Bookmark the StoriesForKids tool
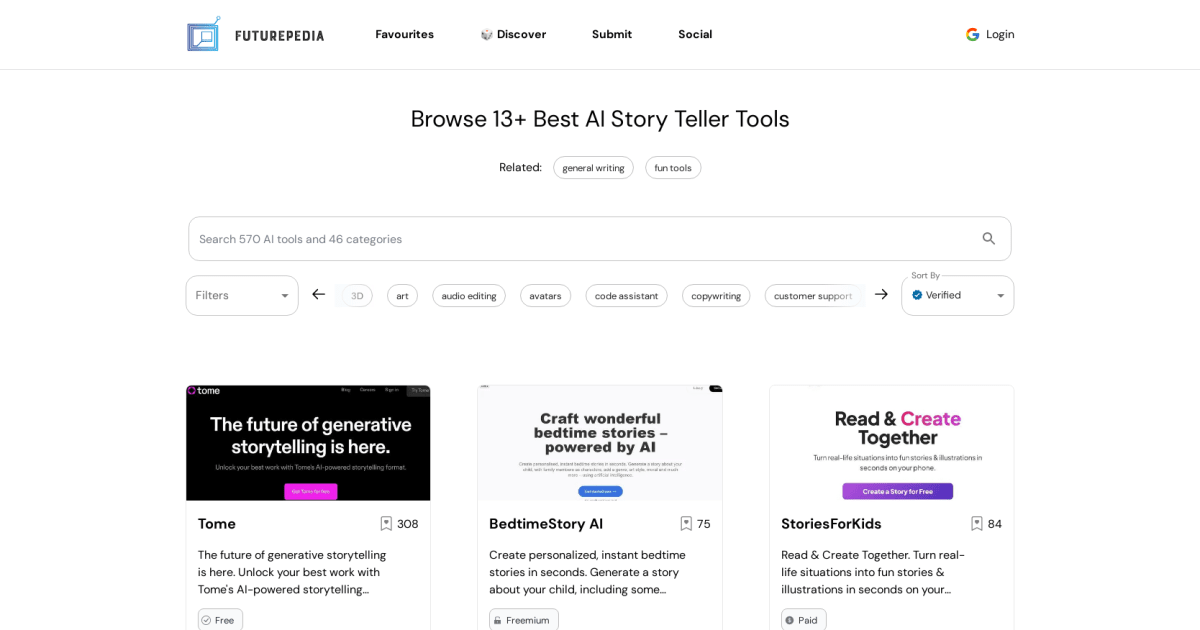Screen dimensions: 1200x630 click(x=976, y=523)
